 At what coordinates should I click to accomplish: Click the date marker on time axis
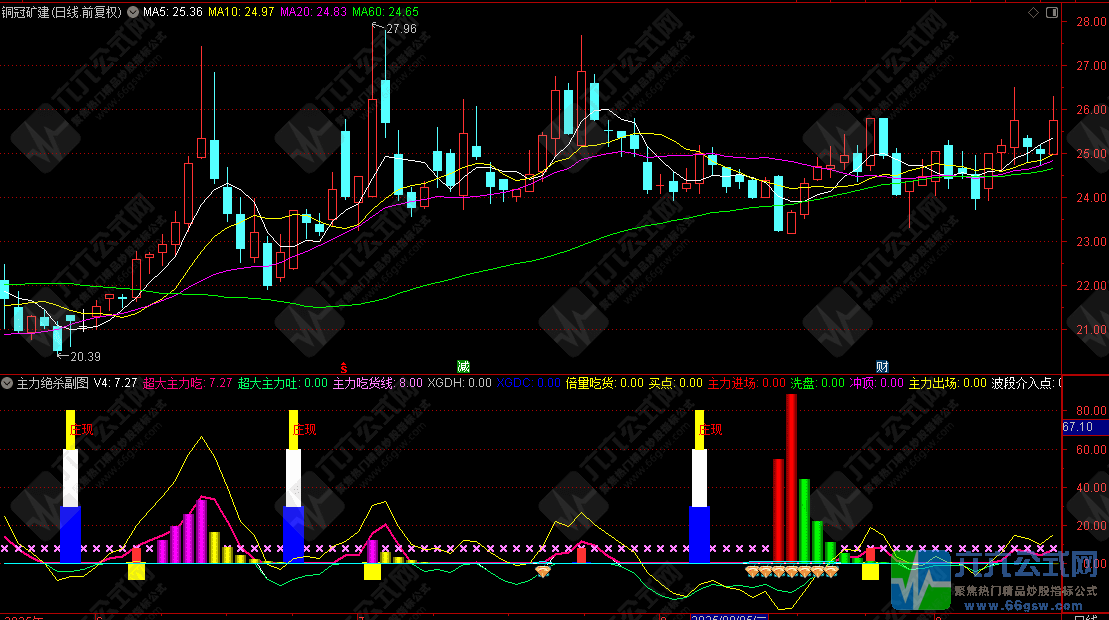tap(738, 615)
